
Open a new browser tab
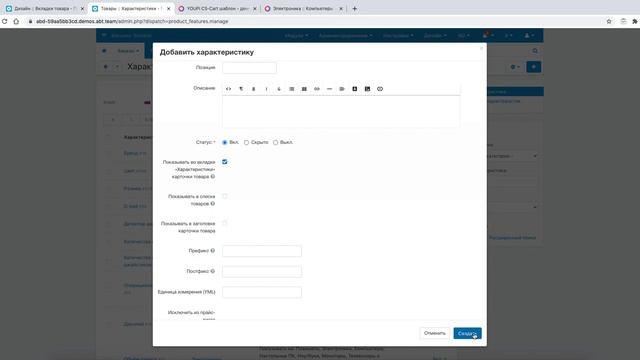point(355,9)
